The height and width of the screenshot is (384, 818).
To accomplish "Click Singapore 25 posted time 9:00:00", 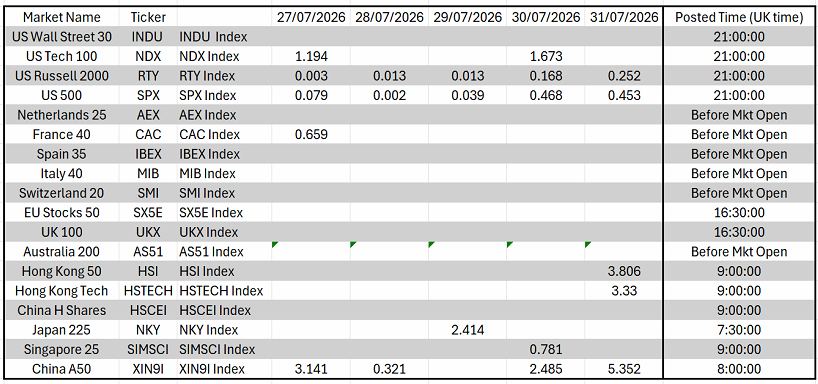I will 739,350.
